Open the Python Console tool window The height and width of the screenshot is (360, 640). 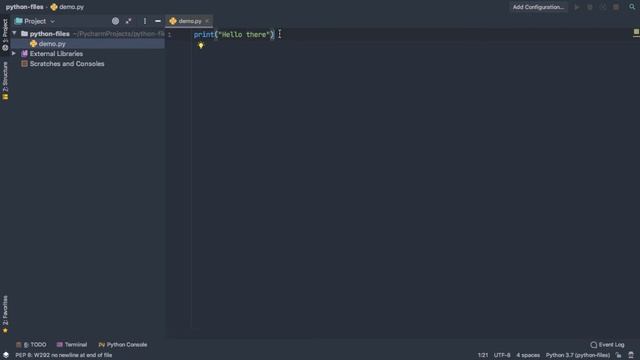[x=123, y=345]
